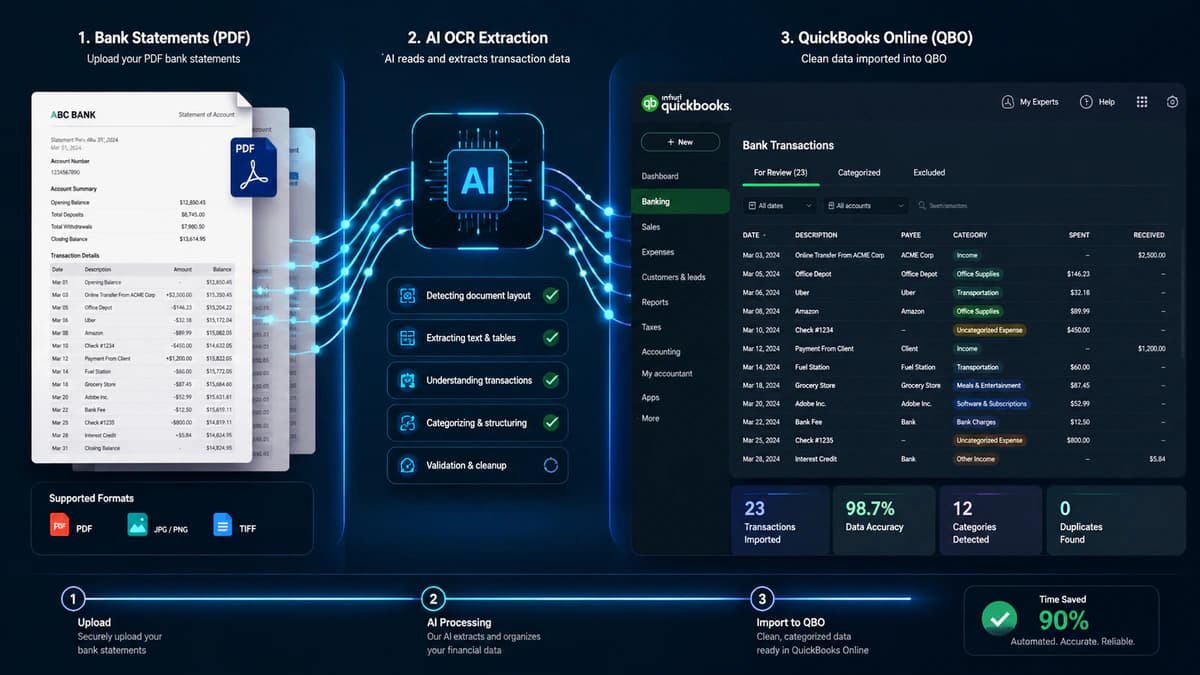Select the TIFF format icon
The image size is (1200, 675).
tap(222, 525)
